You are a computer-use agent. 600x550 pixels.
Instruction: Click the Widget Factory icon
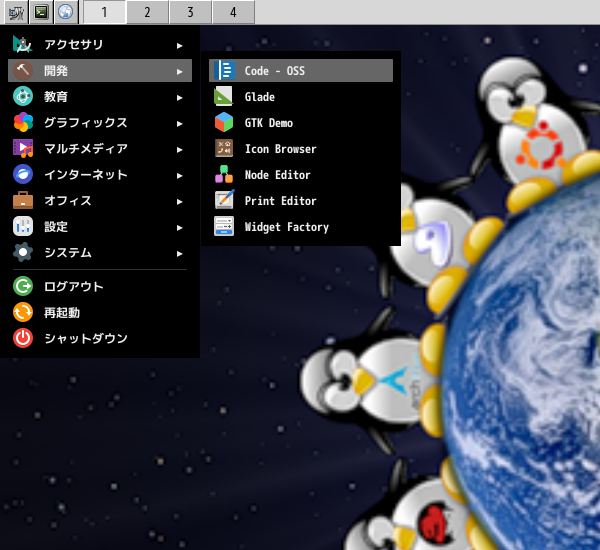coord(224,227)
